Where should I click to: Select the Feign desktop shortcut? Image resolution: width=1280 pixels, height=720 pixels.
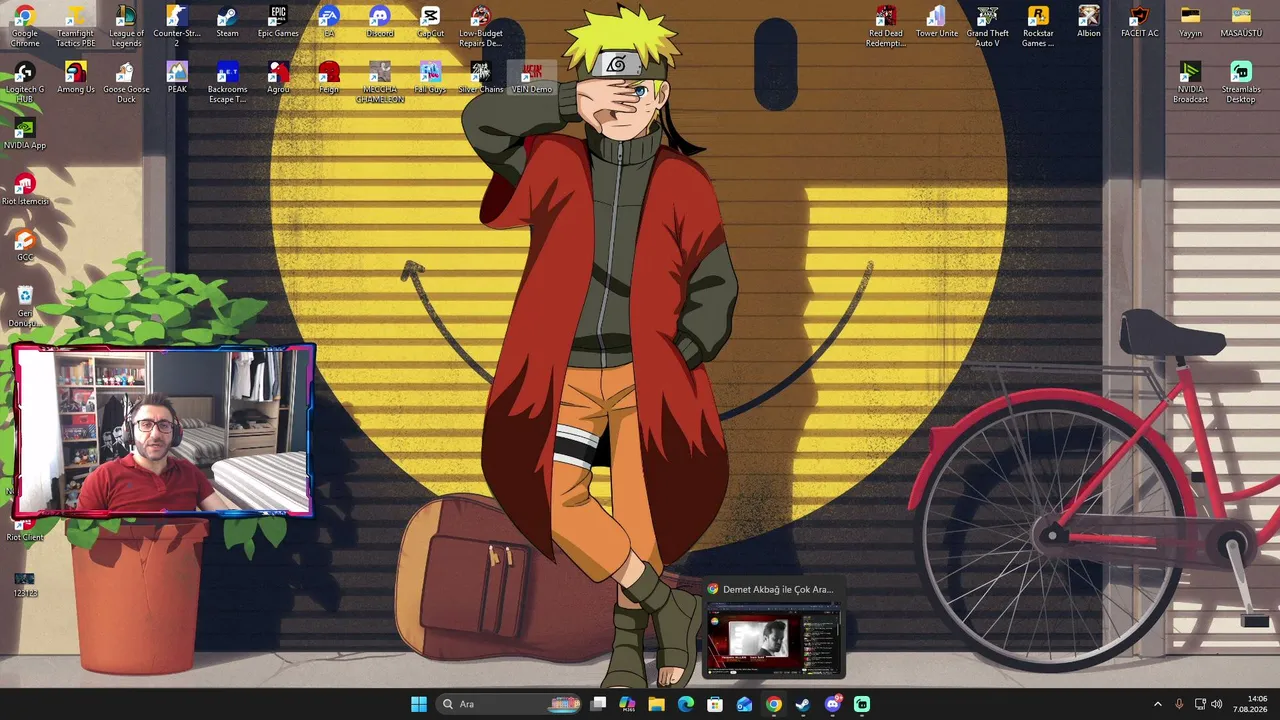pos(329,78)
